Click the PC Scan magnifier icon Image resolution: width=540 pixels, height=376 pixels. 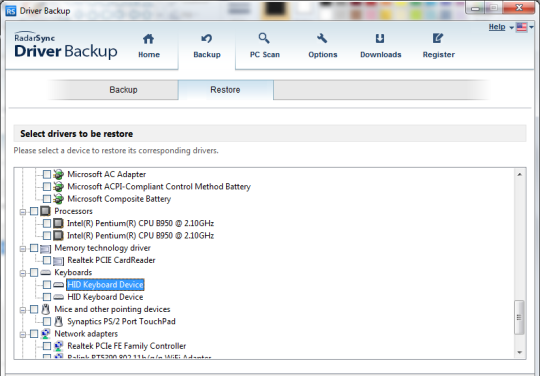point(264,38)
